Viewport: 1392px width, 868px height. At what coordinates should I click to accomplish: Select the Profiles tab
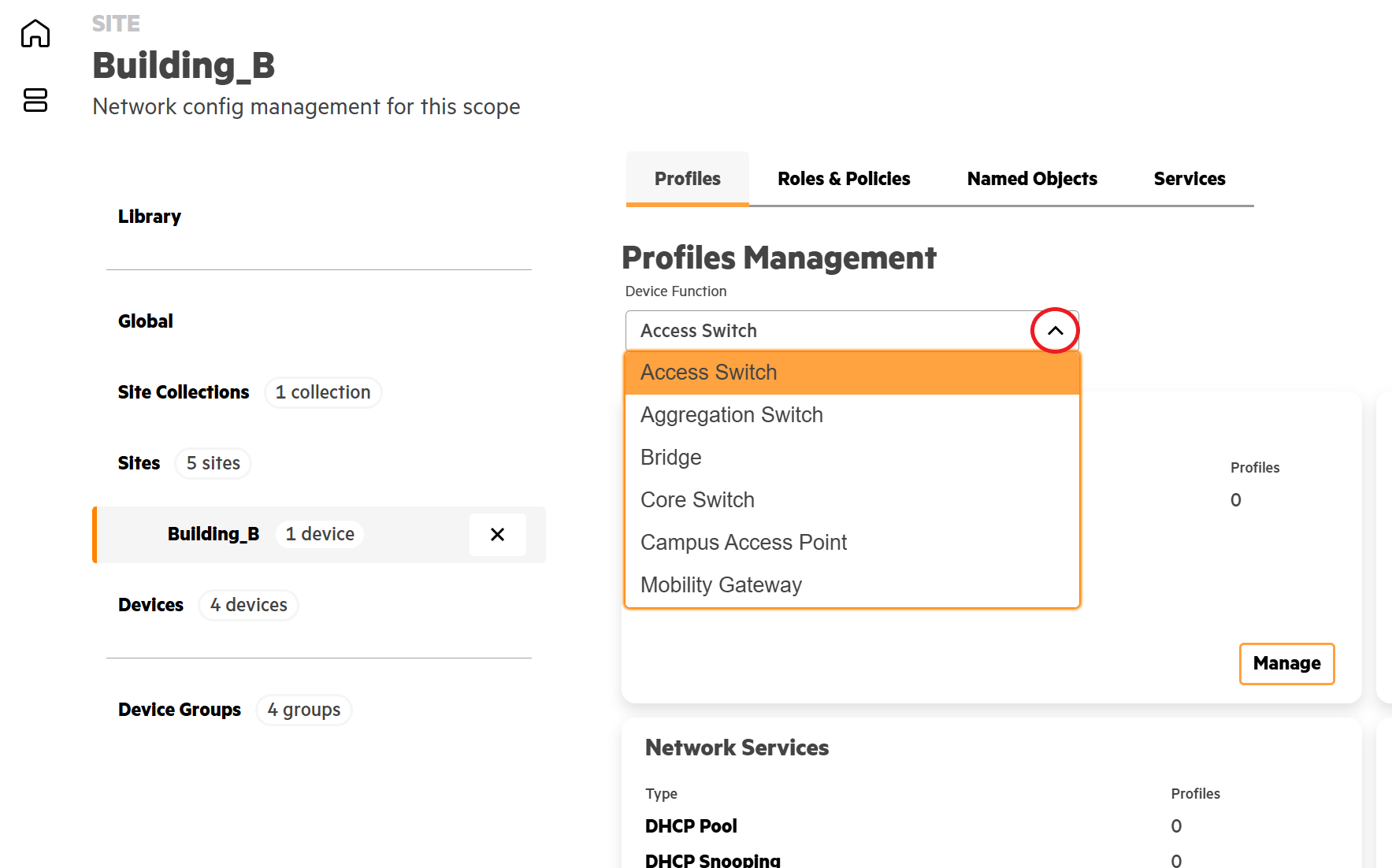tap(687, 179)
